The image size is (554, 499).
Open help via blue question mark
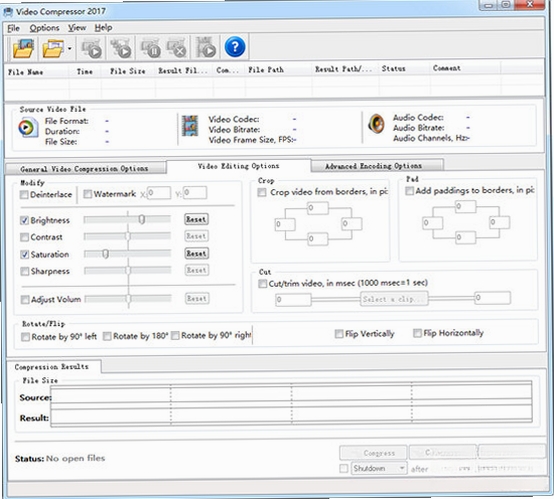coord(235,47)
